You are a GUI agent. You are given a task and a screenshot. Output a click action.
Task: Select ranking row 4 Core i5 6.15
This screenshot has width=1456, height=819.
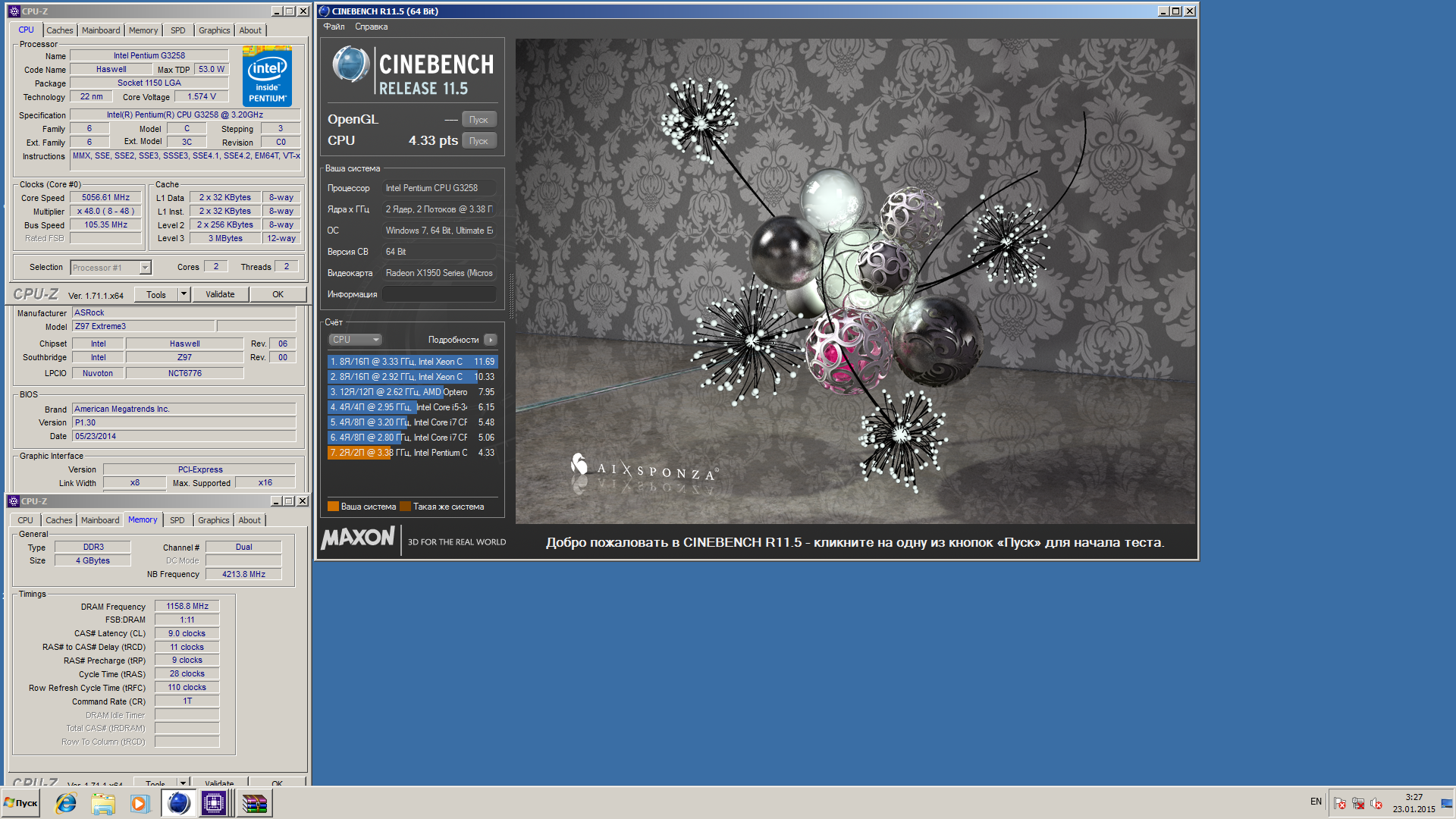point(413,407)
